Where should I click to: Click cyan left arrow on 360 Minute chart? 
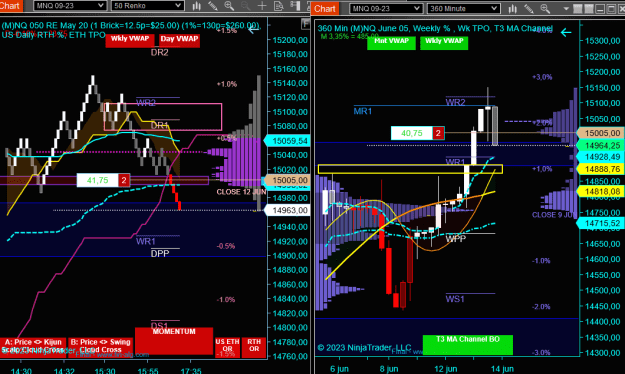[x=566, y=32]
